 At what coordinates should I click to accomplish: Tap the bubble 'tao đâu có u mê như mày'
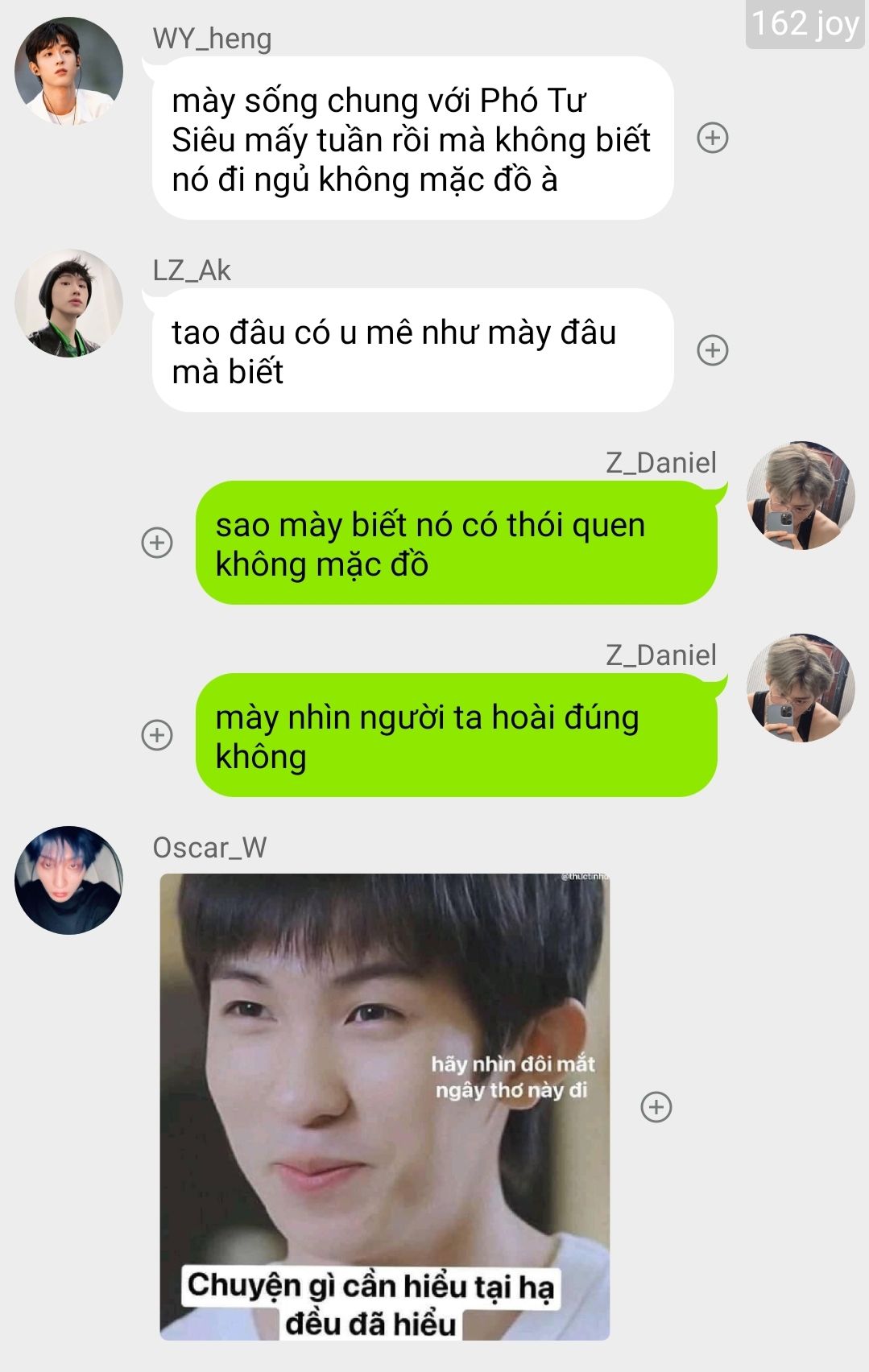412,351
